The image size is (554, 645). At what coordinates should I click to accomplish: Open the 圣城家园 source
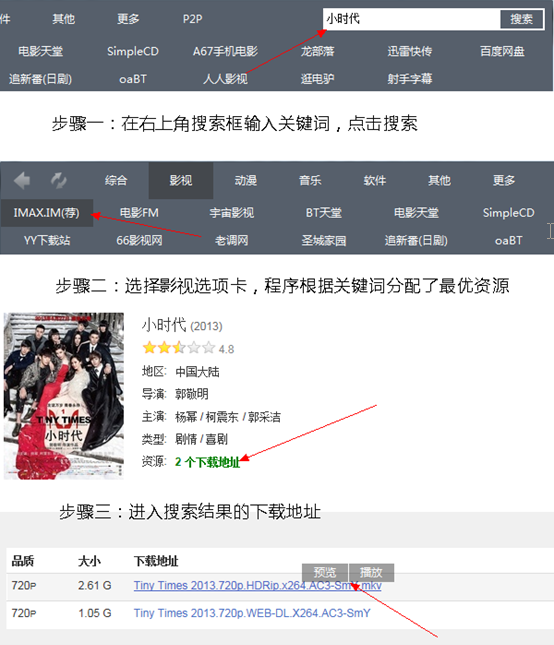point(324,240)
